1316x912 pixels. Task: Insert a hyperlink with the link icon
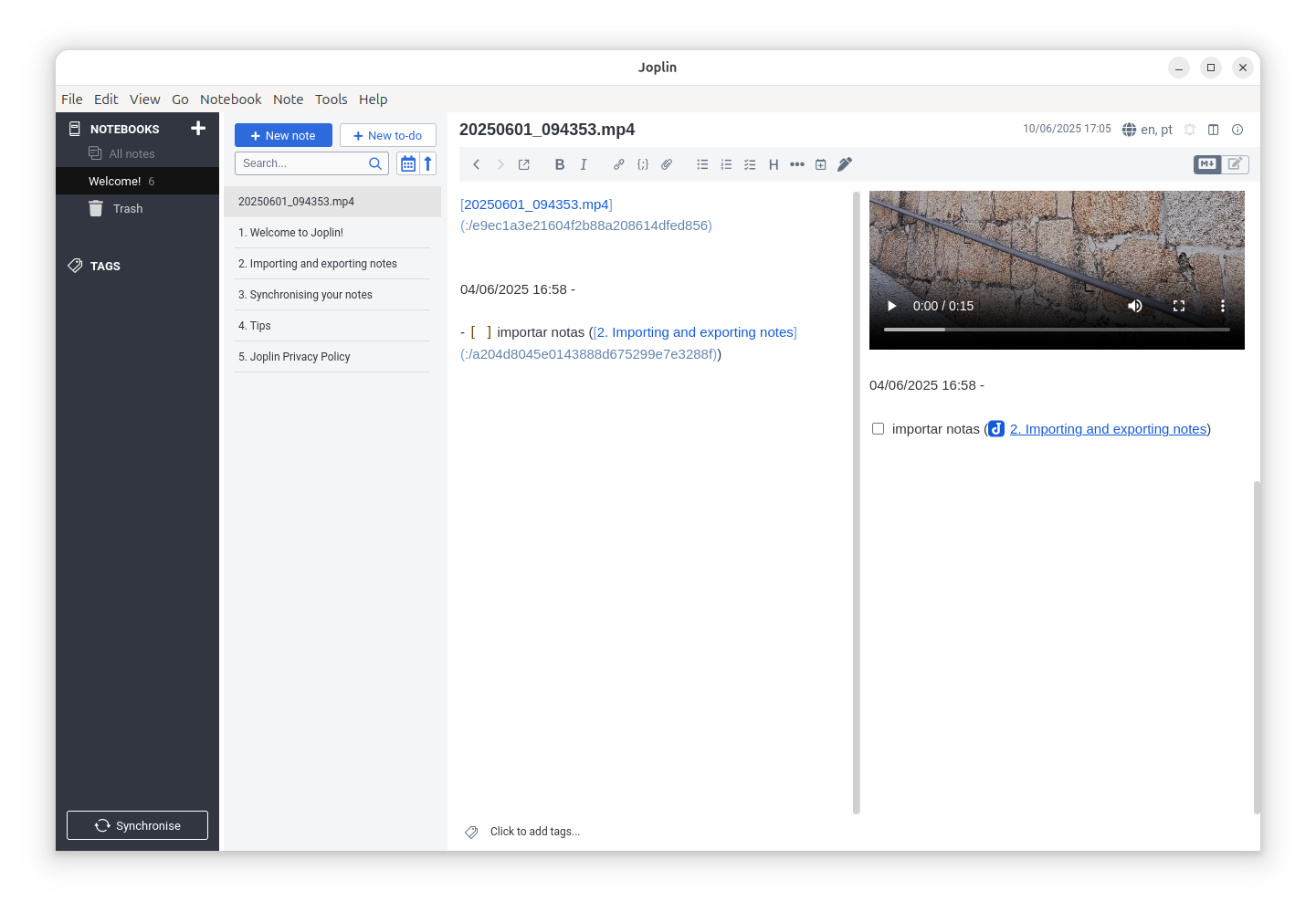point(619,164)
